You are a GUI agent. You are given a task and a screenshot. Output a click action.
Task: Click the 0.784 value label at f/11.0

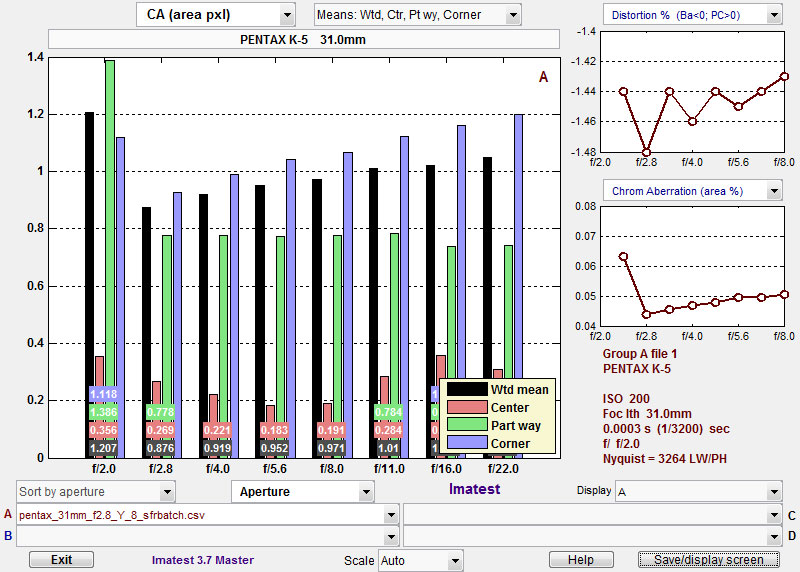[388, 412]
